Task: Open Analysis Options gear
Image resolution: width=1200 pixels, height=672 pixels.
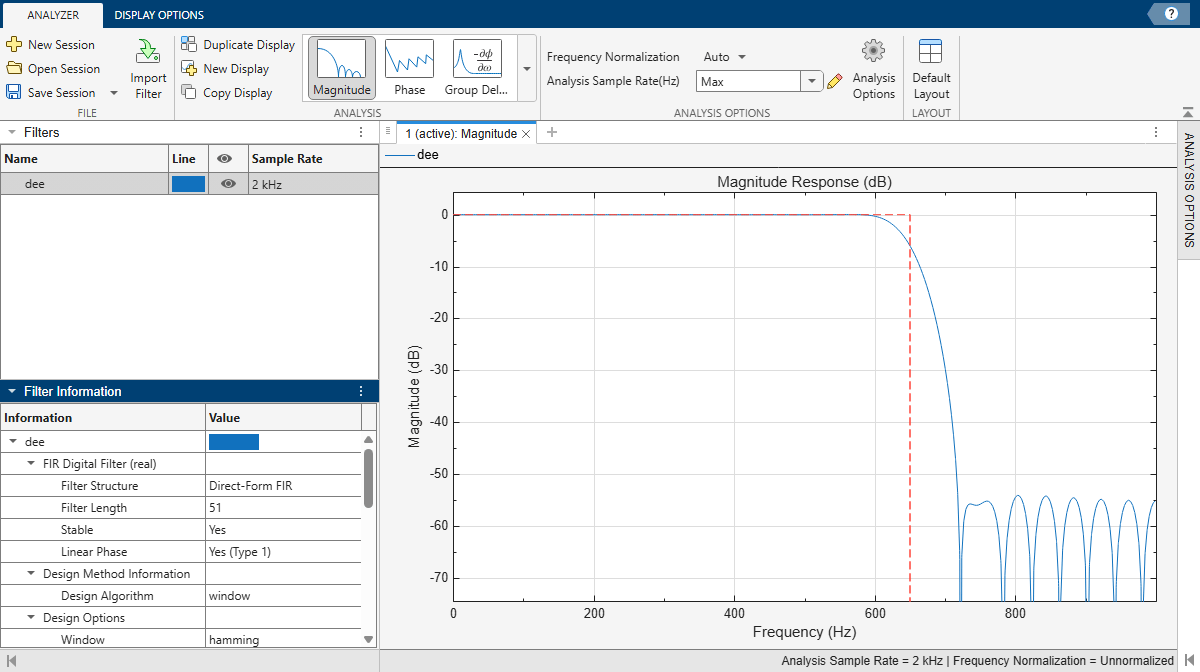Action: pos(874,69)
